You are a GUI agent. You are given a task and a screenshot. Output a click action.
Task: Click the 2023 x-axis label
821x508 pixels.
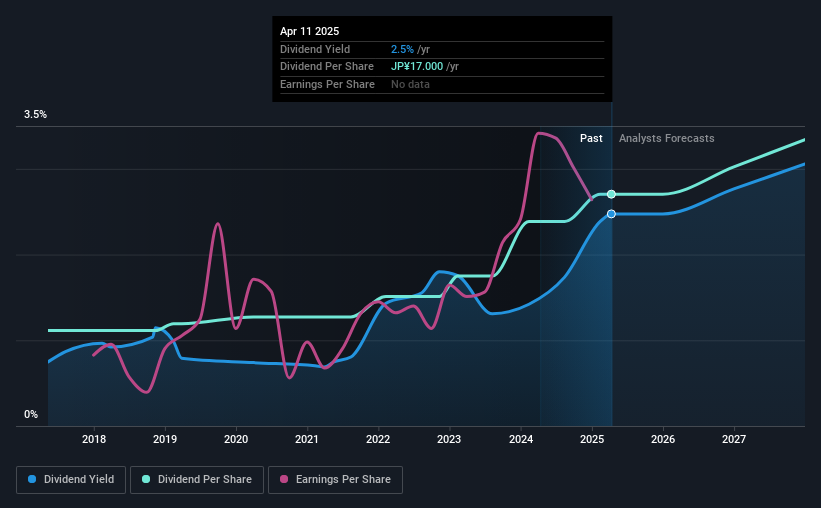coord(449,439)
